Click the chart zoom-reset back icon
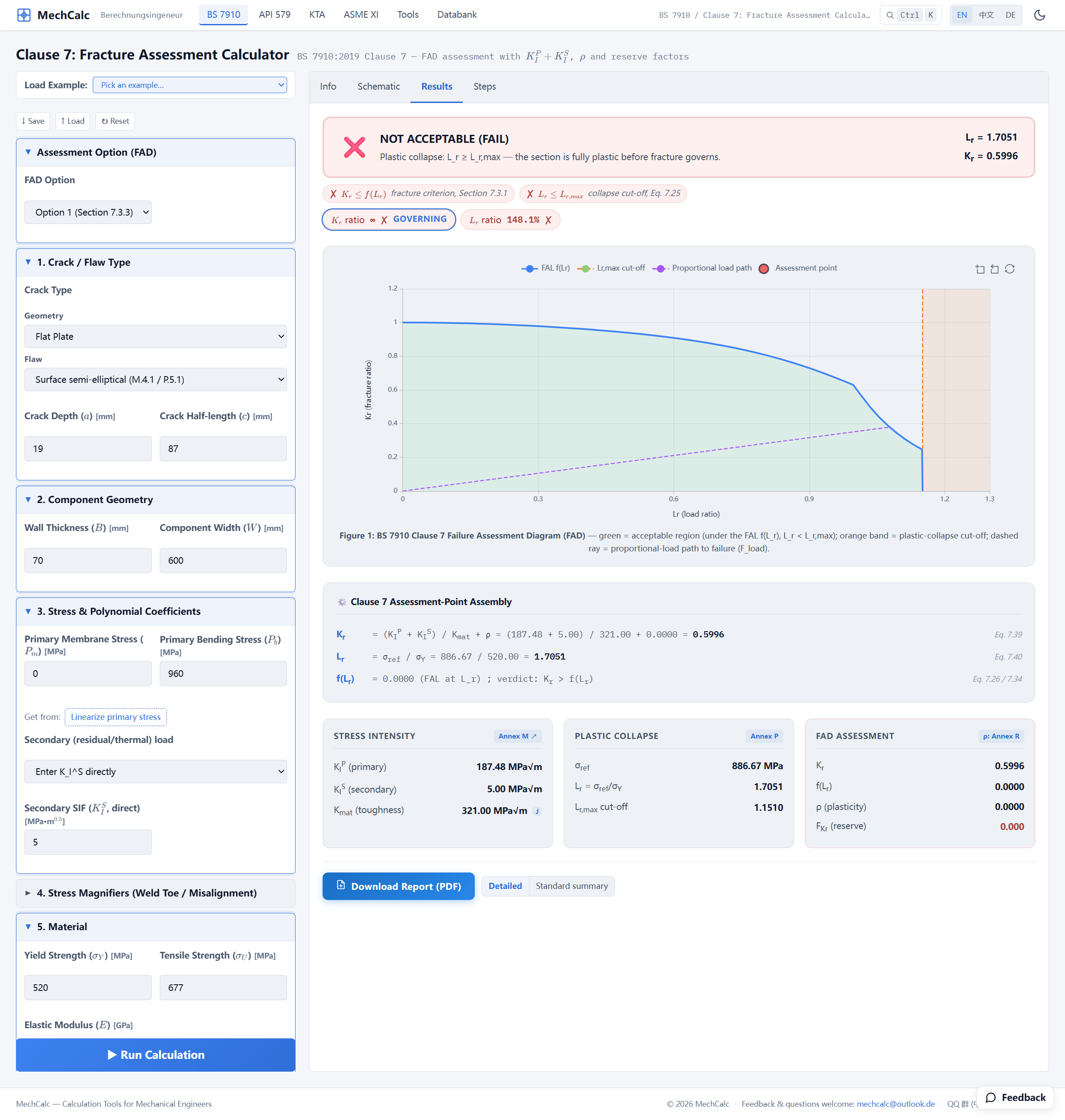This screenshot has height=1120, width=1065. (994, 269)
